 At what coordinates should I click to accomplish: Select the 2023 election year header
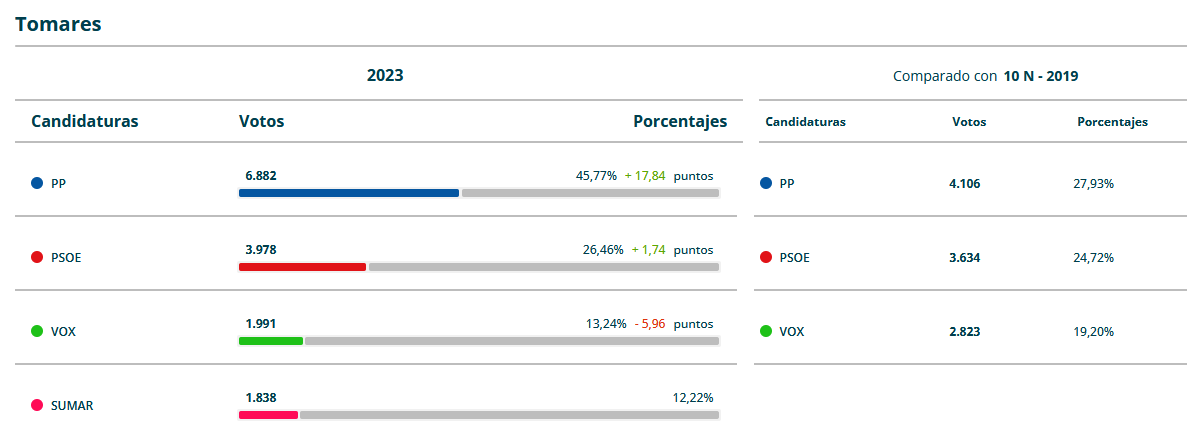385,75
